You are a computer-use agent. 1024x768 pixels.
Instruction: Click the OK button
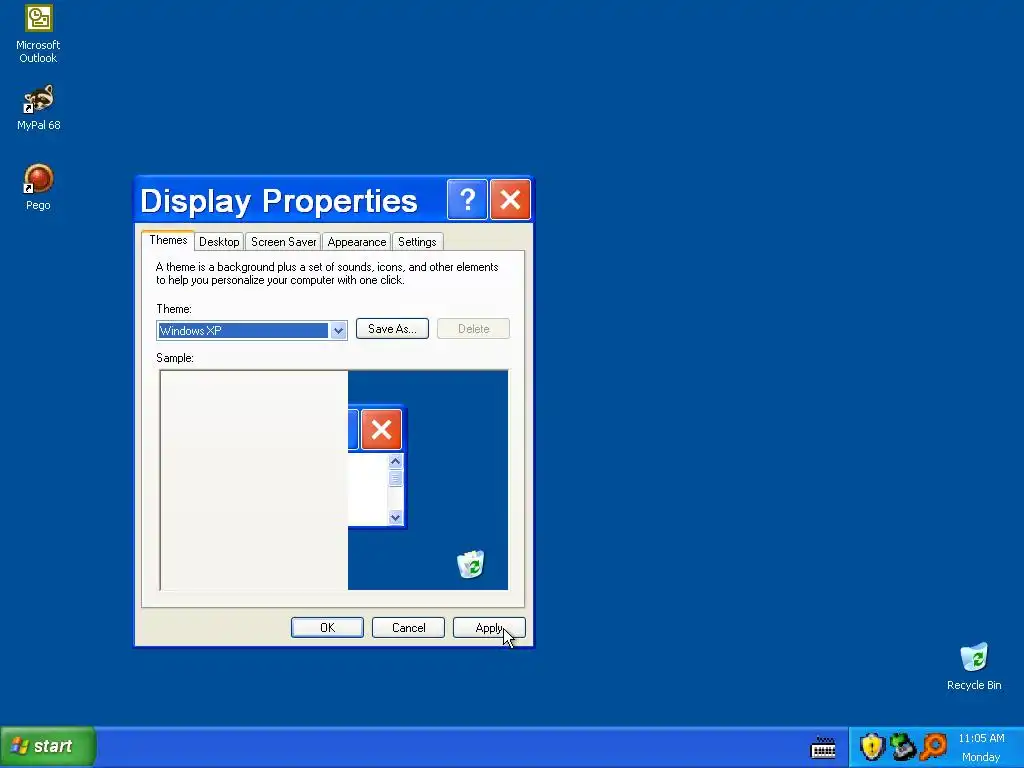tap(327, 628)
